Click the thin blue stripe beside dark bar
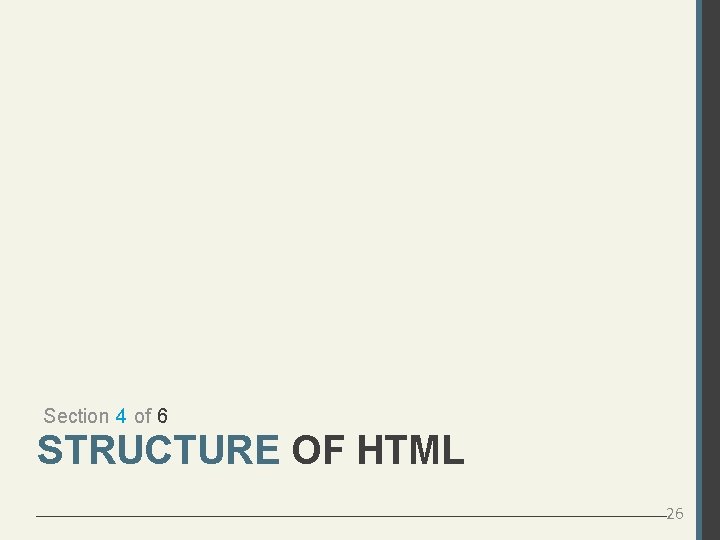The height and width of the screenshot is (540, 720). click(698, 270)
